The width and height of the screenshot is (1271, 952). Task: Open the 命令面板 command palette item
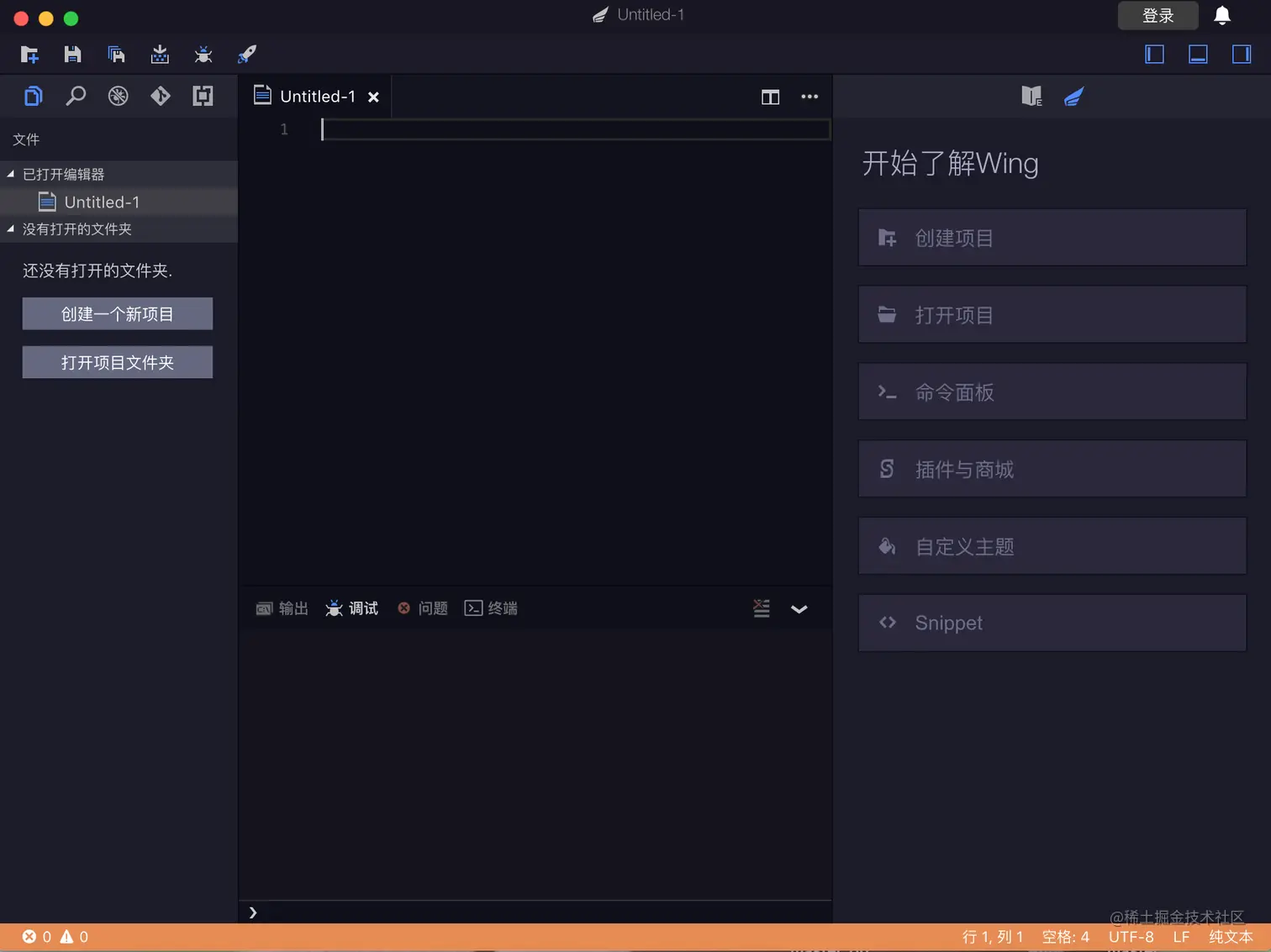[1052, 392]
